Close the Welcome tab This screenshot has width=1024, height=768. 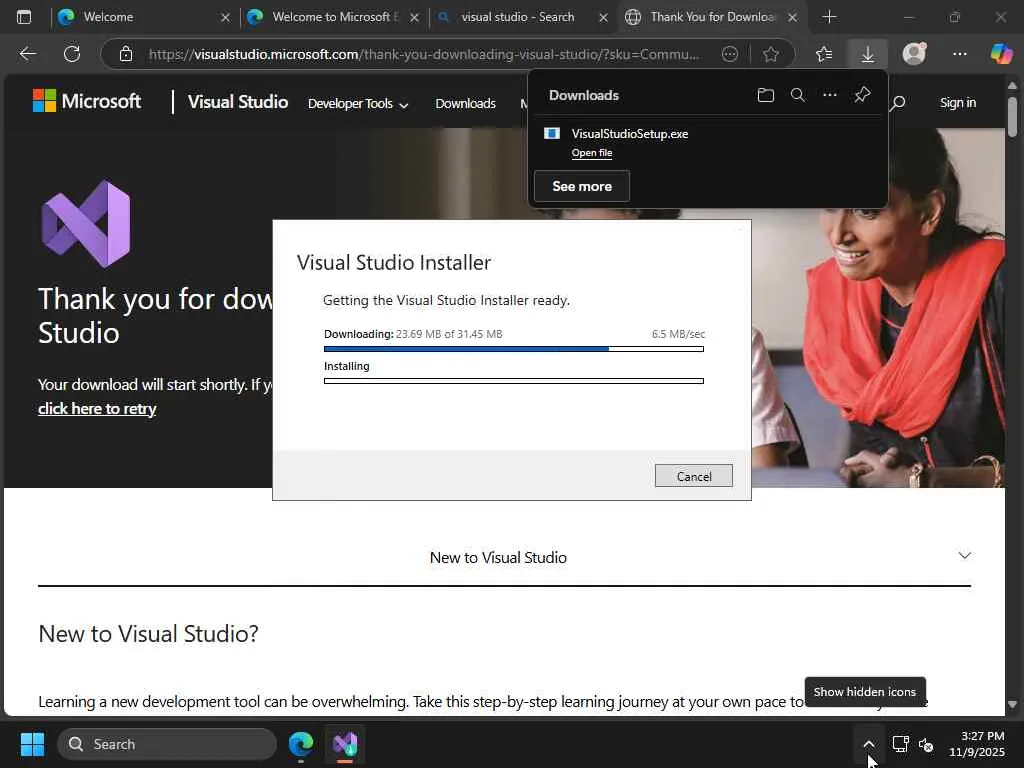tap(225, 18)
